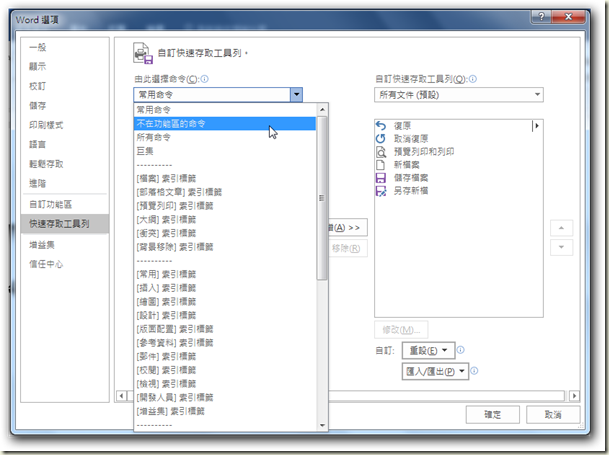Select 所有命令 in the list

tap(225, 137)
